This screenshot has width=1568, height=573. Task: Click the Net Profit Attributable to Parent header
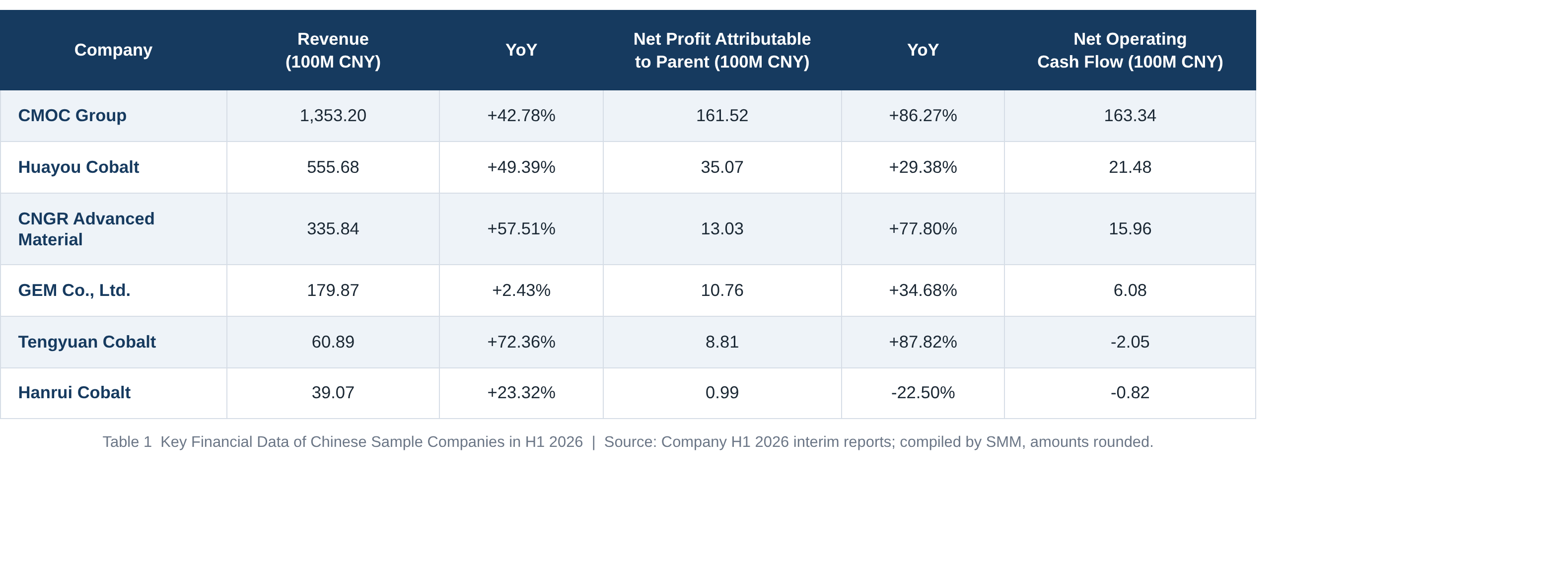click(x=722, y=50)
